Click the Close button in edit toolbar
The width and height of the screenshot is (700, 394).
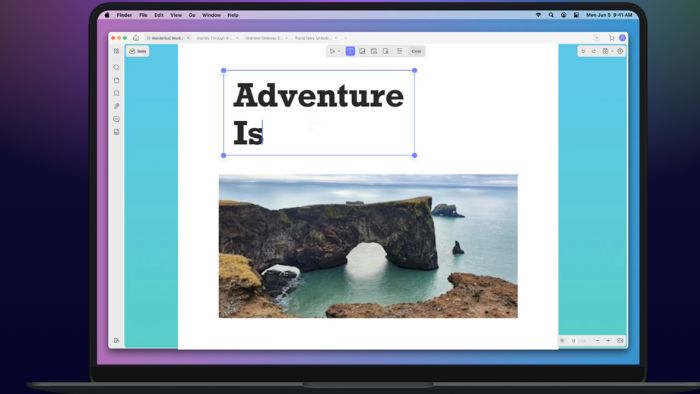point(416,51)
